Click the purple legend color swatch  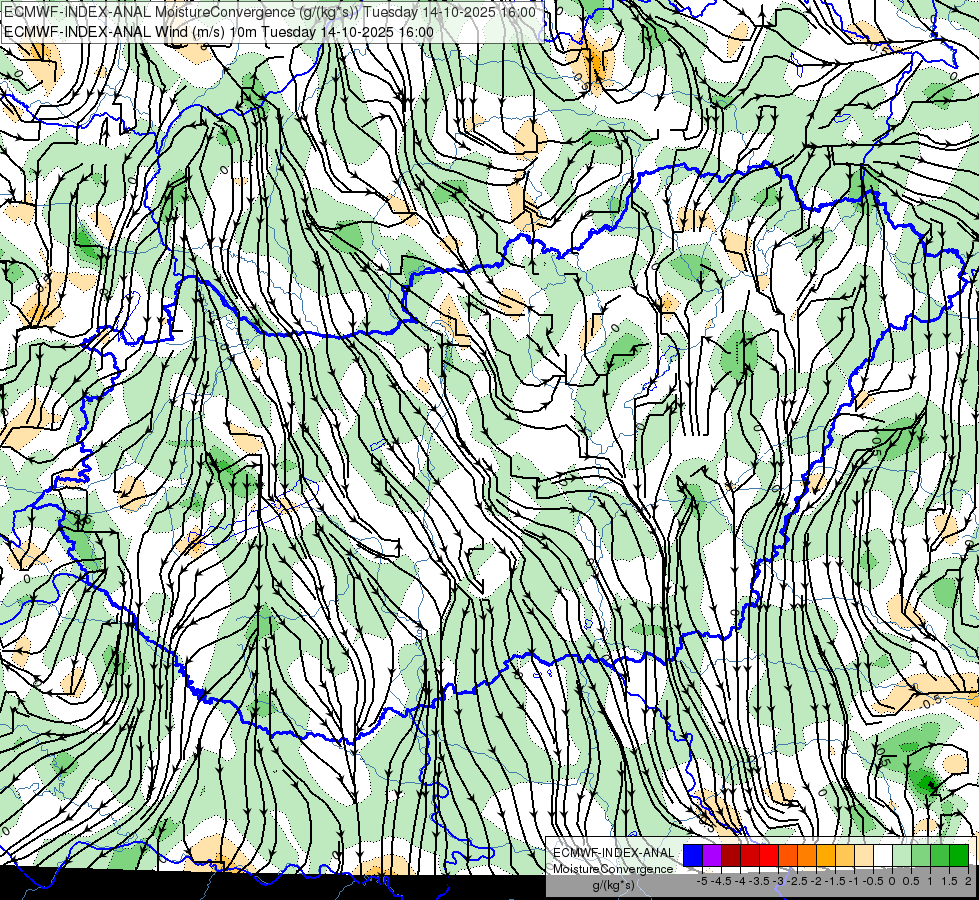pos(712,856)
